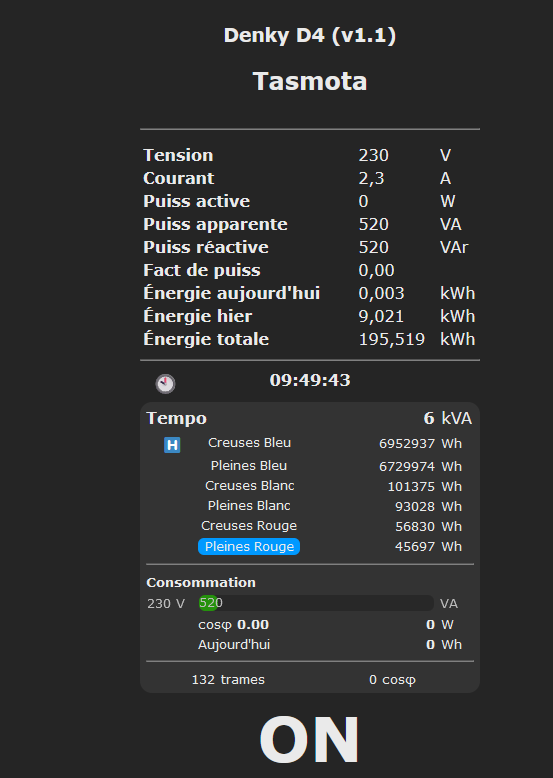Viewport: 553px width, 778px height.
Task: Select the Tempo contract label
Action: click(x=177, y=418)
